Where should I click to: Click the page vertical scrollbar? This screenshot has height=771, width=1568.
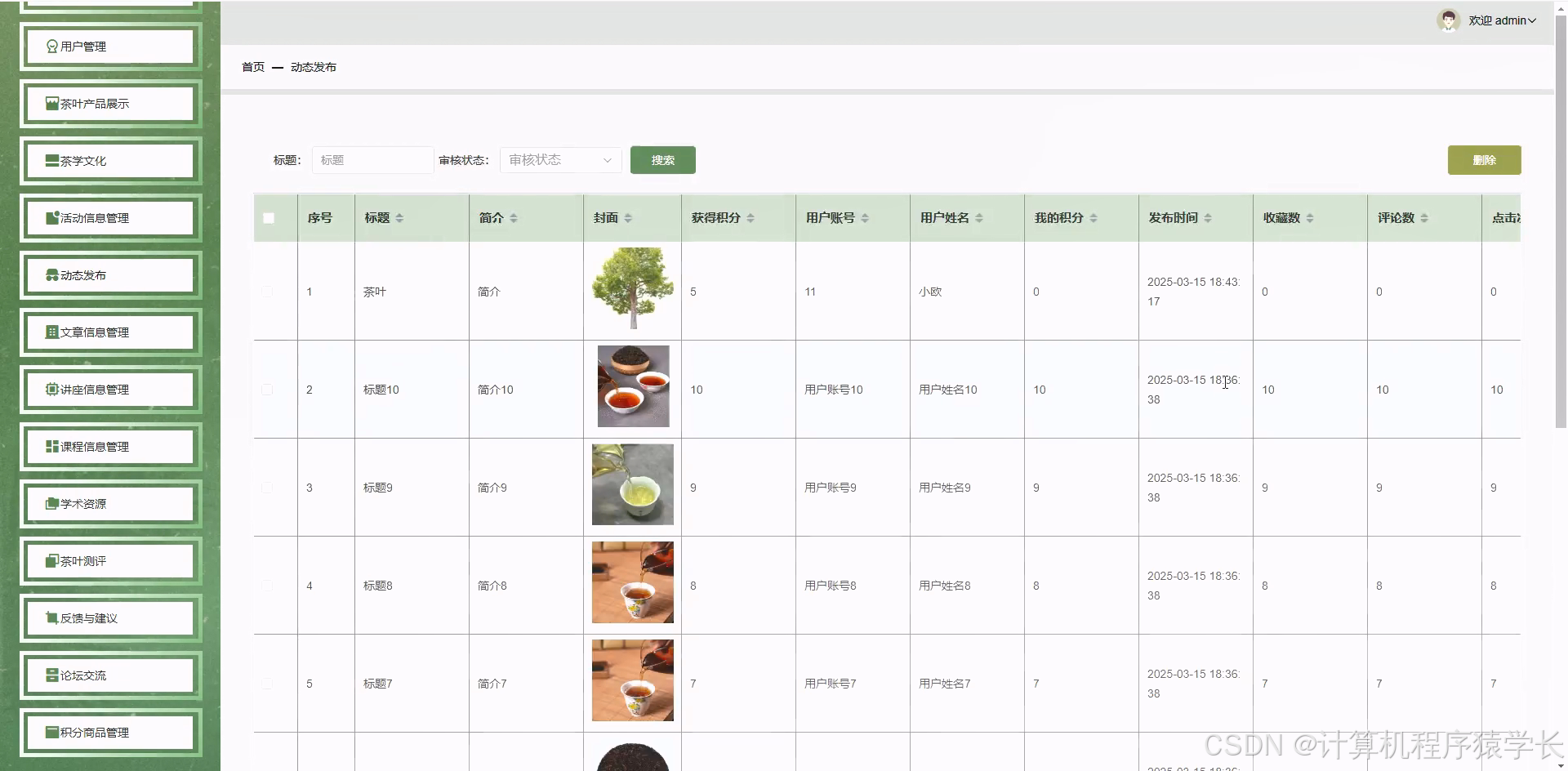tap(1561, 221)
